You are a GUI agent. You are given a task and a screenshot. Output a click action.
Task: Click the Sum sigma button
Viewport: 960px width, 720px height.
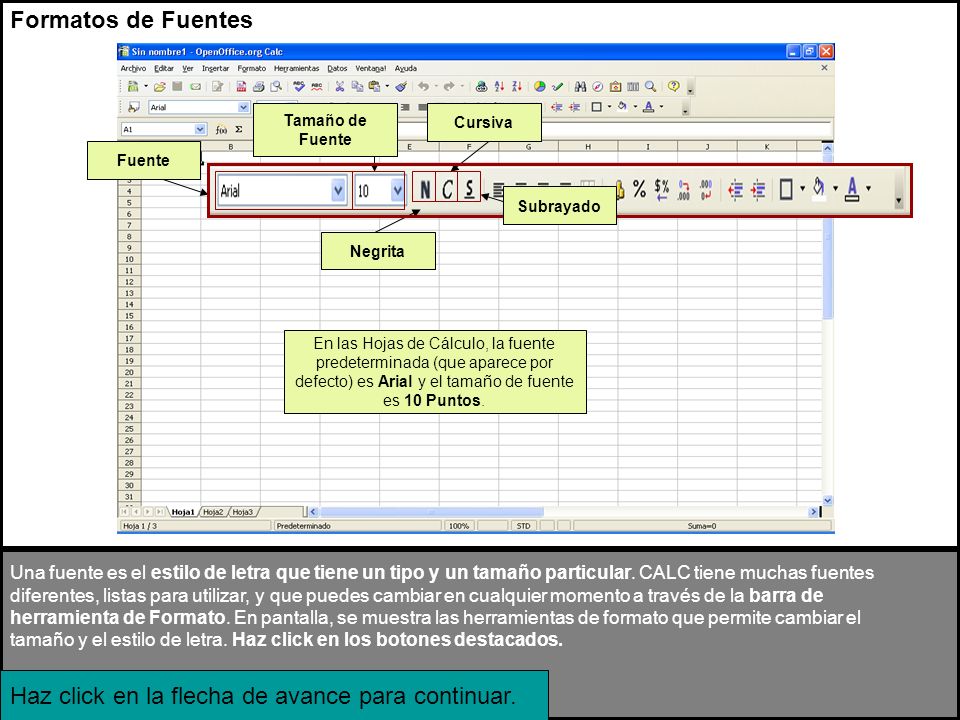(239, 129)
